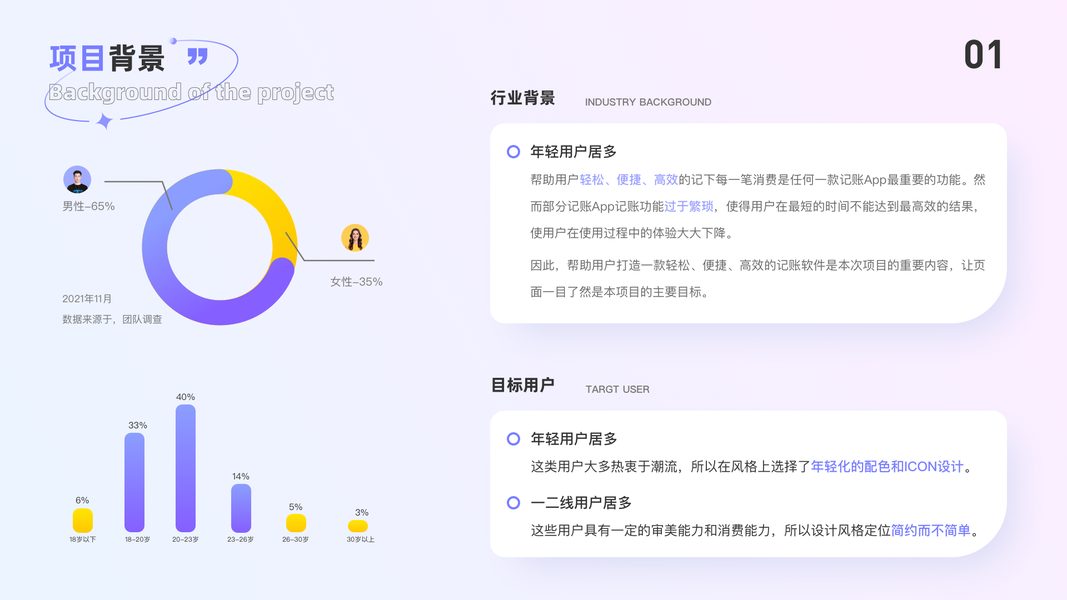Click the TARGT USER label

(x=617, y=389)
